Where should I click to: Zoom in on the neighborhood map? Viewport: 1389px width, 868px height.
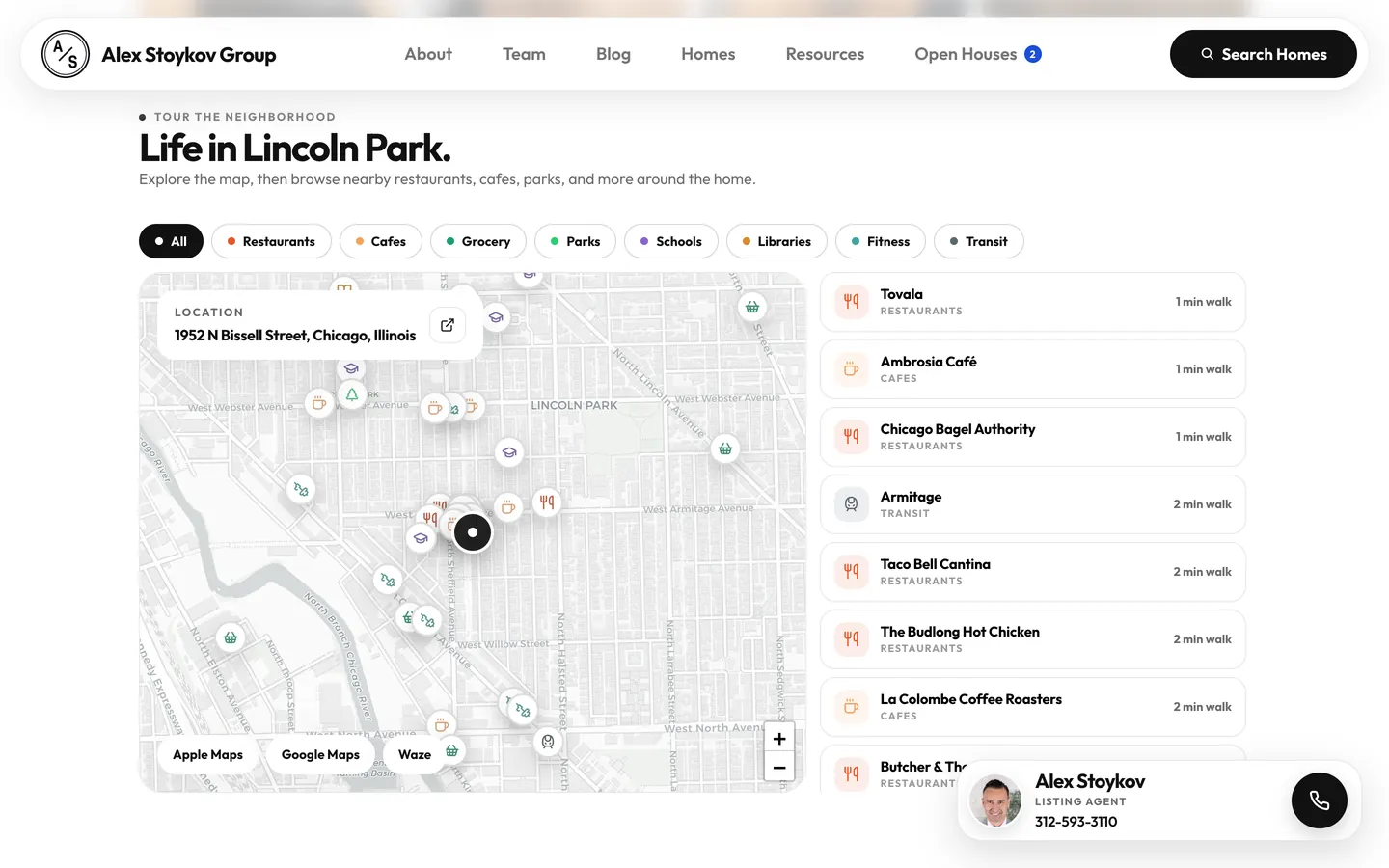pyautogui.click(x=779, y=739)
